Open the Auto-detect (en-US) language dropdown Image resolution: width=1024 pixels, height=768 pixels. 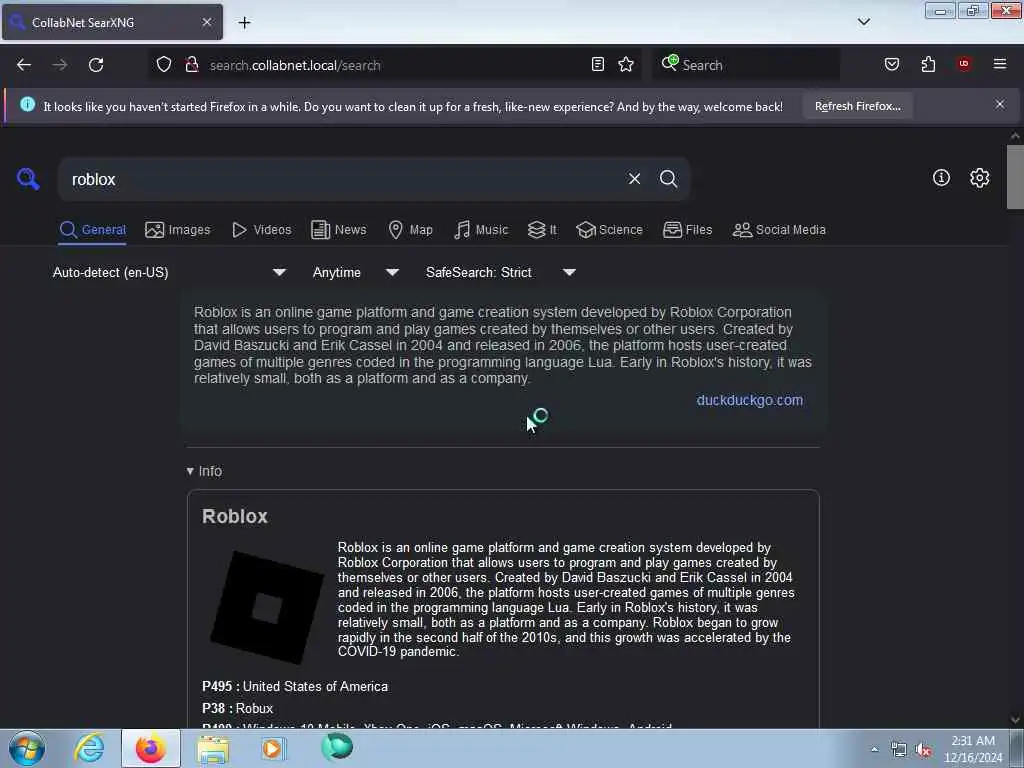170,272
